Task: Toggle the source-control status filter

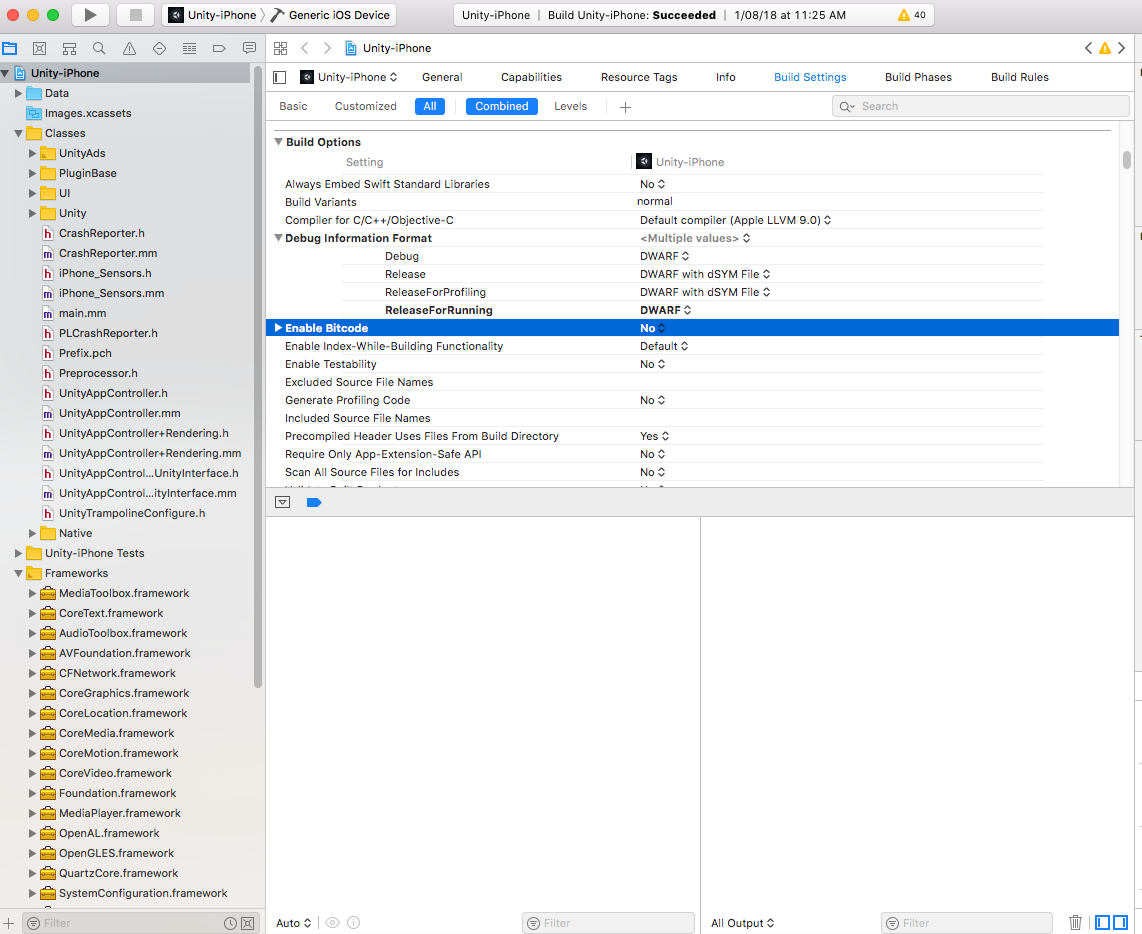Action: tap(248, 923)
